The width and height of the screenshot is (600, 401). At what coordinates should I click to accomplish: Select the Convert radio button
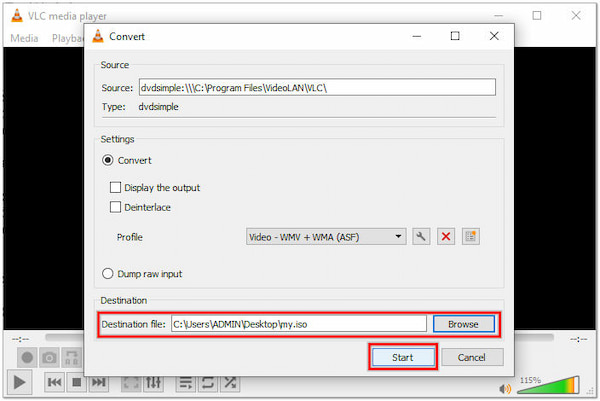107,160
